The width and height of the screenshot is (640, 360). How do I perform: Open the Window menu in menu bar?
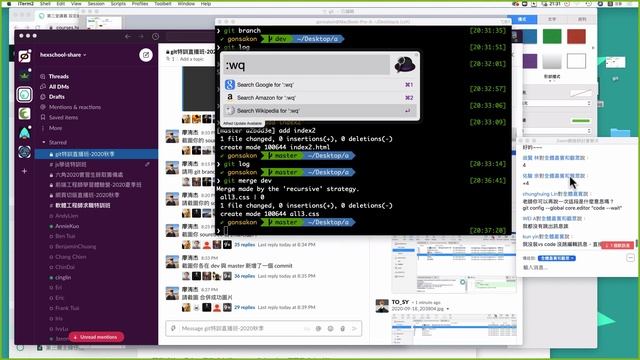pos(186,4)
